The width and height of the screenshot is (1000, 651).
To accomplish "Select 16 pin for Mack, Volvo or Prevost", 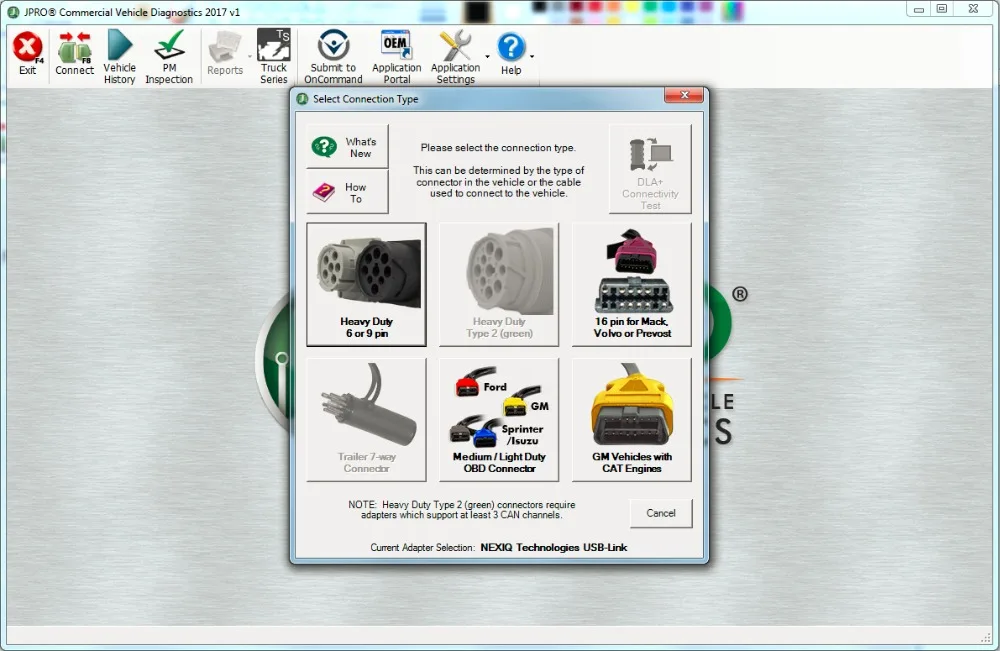I will tap(631, 284).
